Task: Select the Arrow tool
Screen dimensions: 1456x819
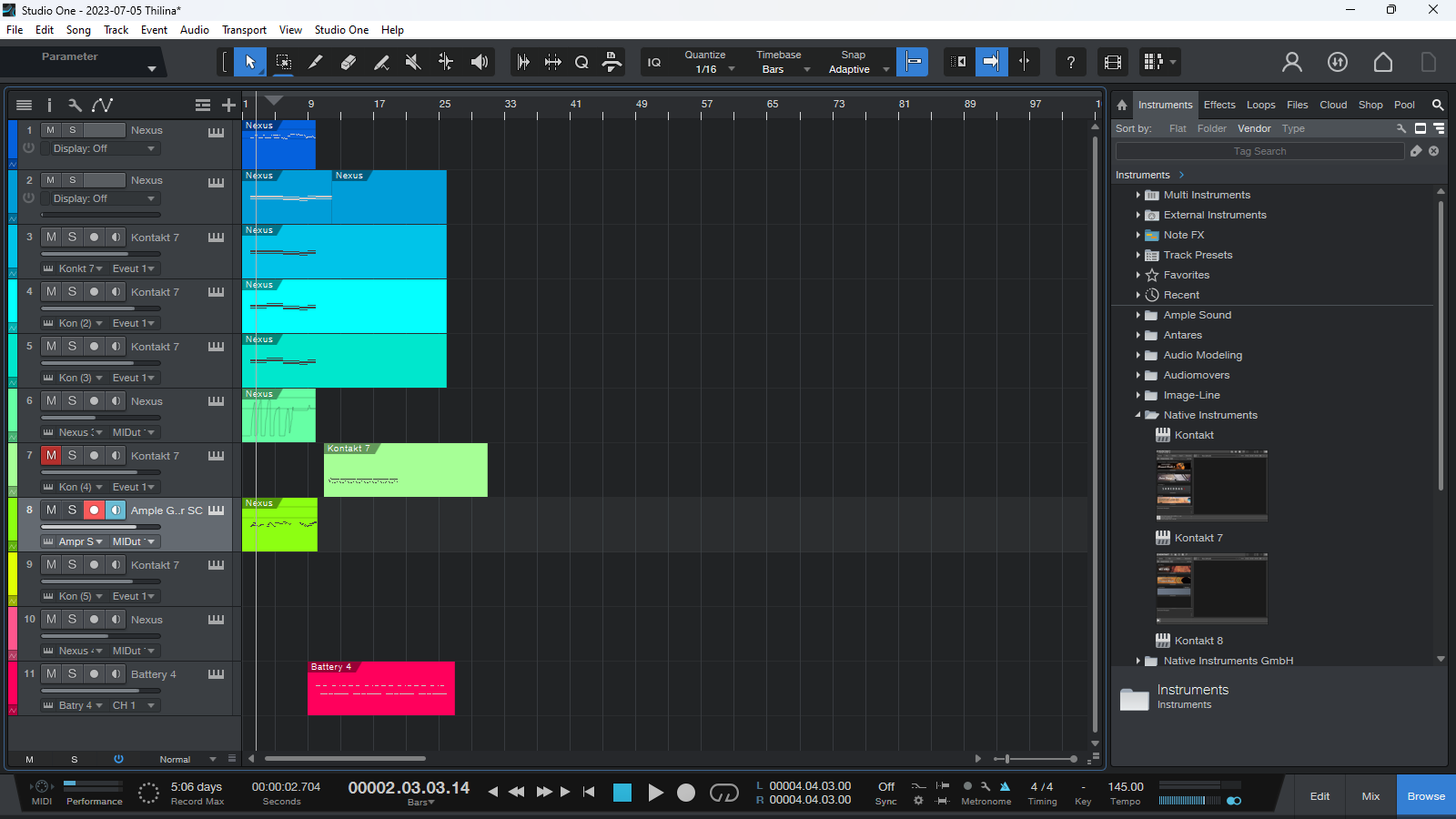Action: click(250, 62)
